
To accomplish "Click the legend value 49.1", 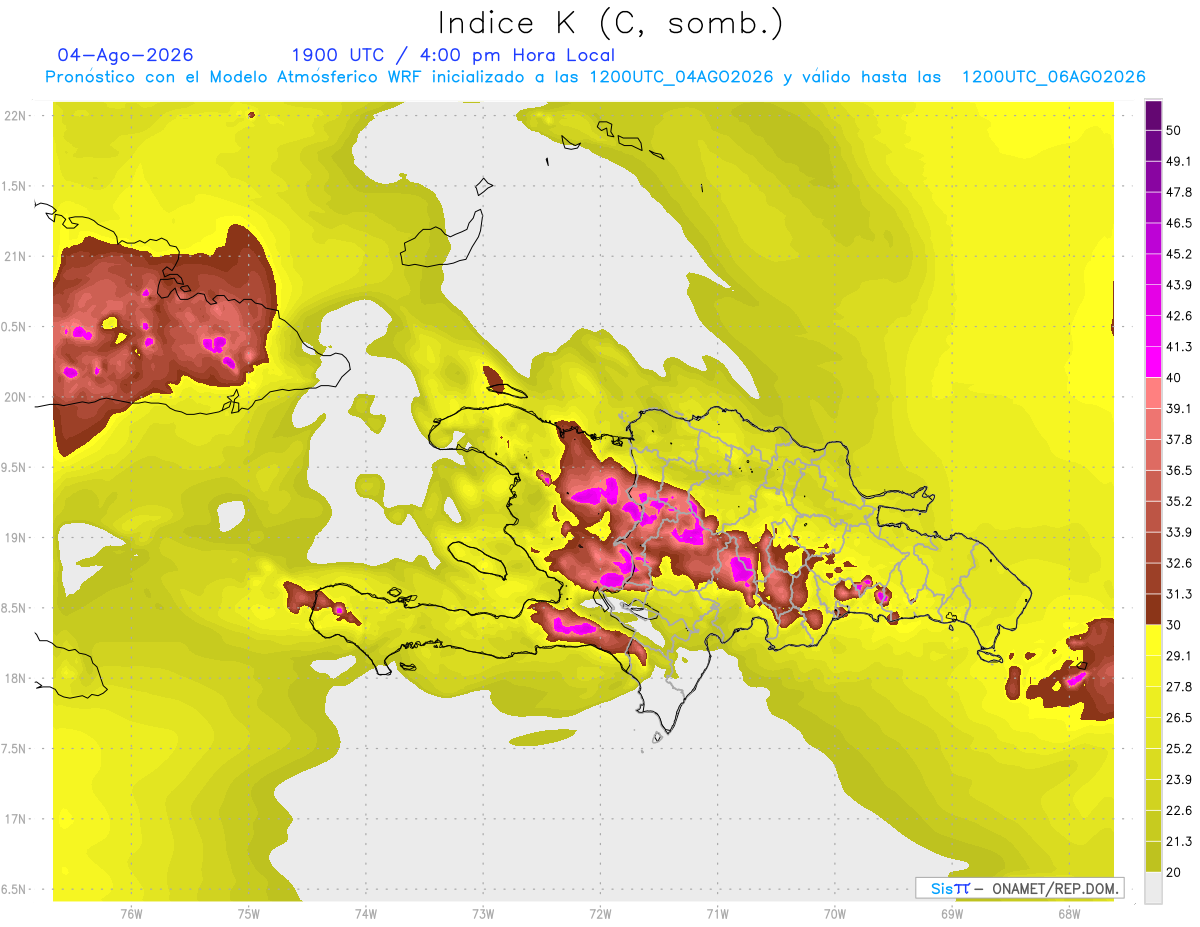I will point(1180,162).
